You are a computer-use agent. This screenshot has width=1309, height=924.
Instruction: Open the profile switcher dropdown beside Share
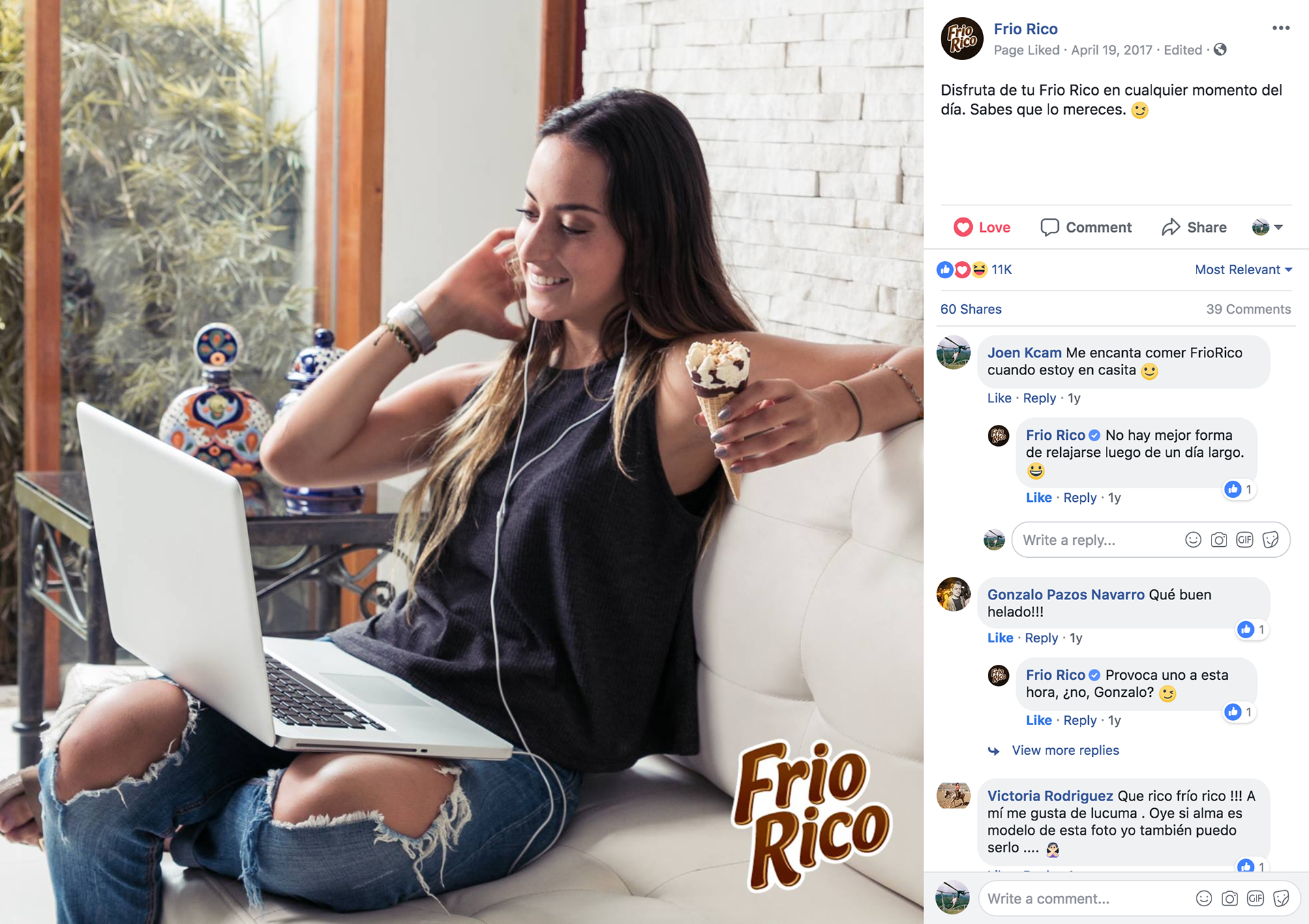(x=1268, y=227)
